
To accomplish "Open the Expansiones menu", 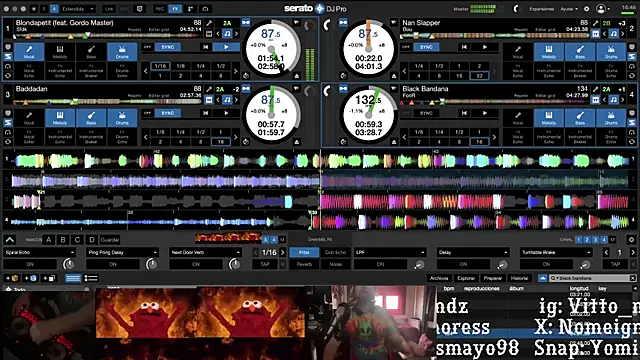I will [542, 9].
